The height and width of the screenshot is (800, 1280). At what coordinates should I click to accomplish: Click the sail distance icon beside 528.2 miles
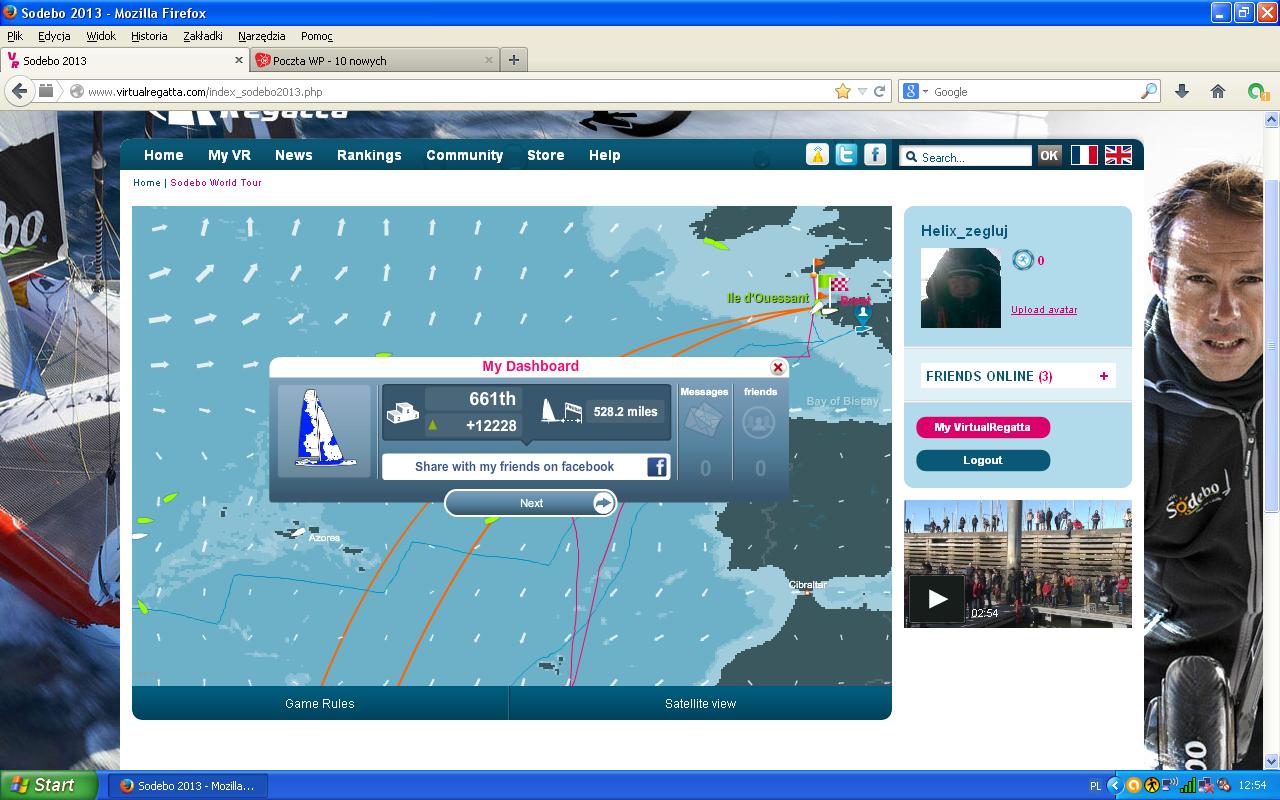[562, 411]
